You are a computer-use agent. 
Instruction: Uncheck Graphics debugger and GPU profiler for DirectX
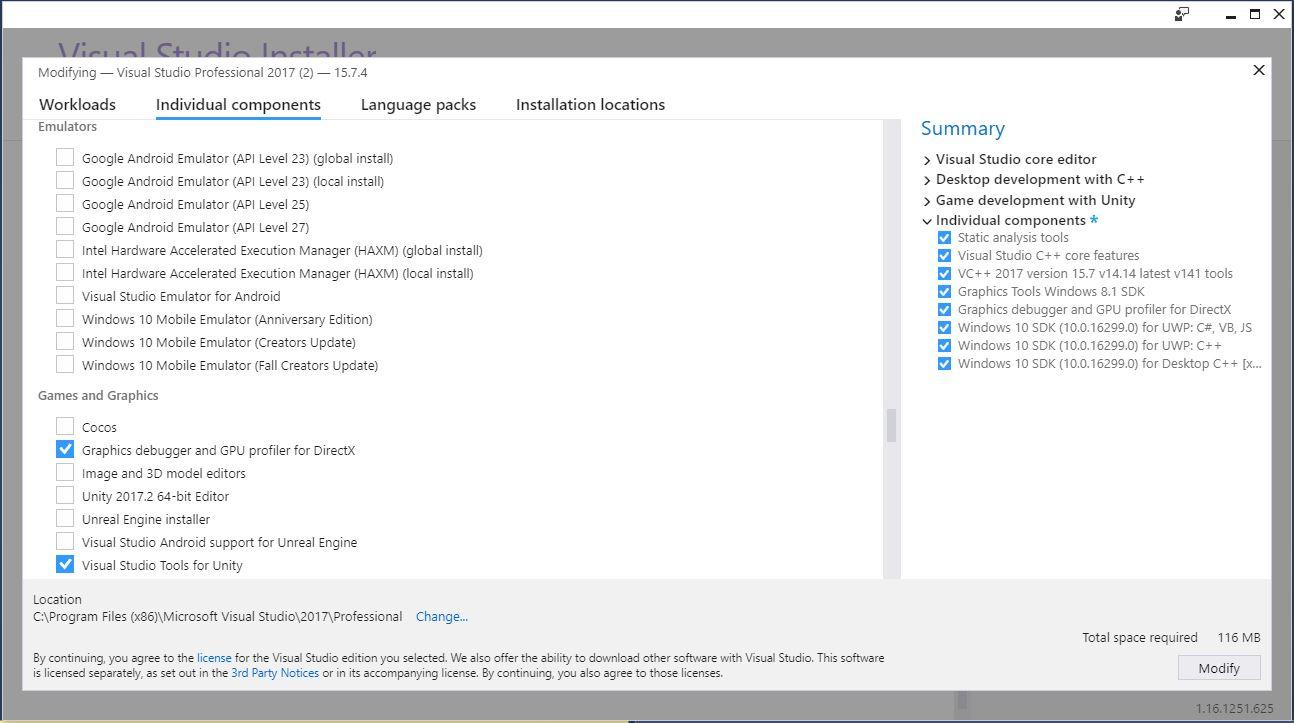[65, 449]
